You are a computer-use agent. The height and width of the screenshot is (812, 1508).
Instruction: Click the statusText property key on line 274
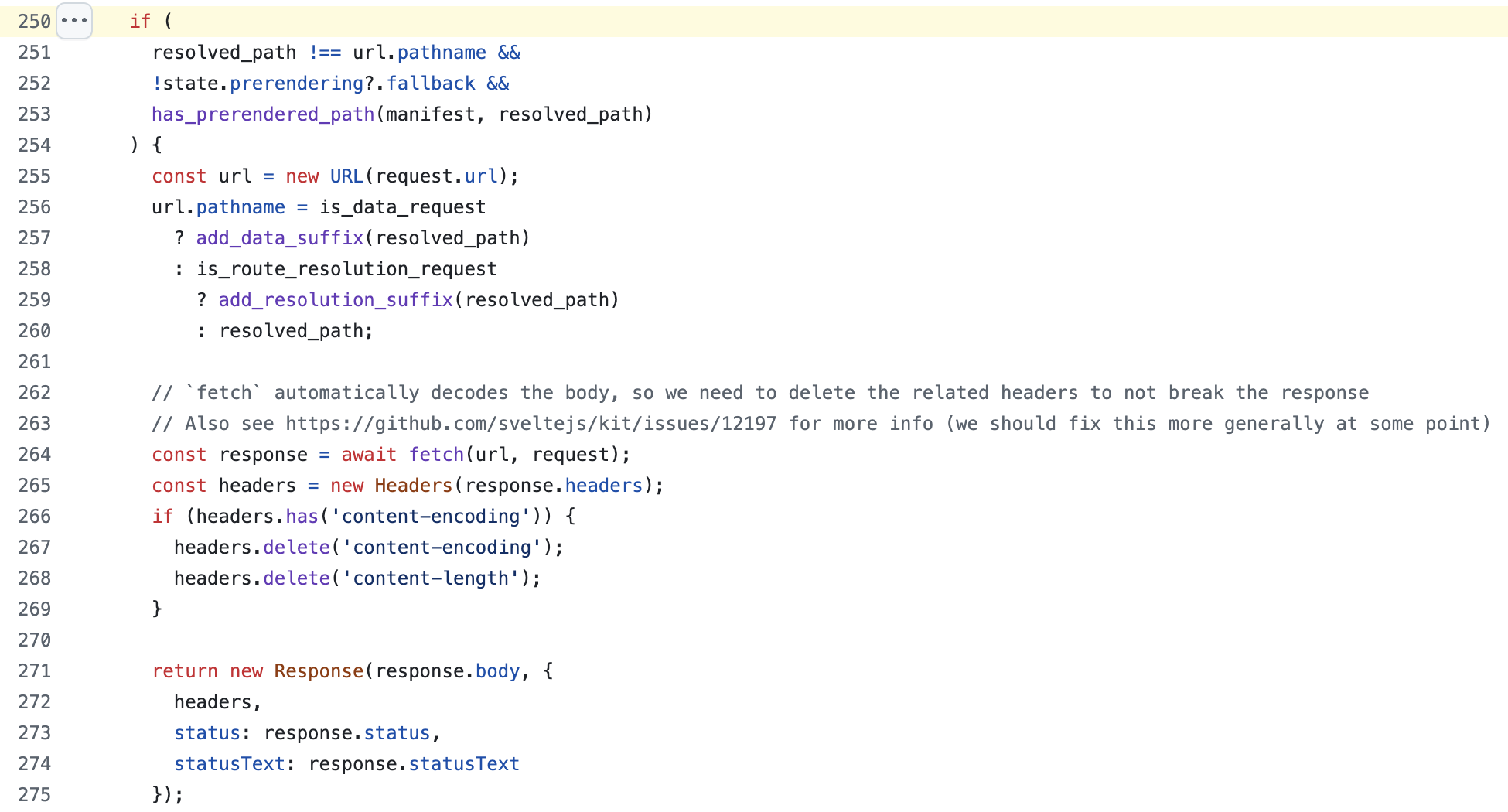coord(229,764)
